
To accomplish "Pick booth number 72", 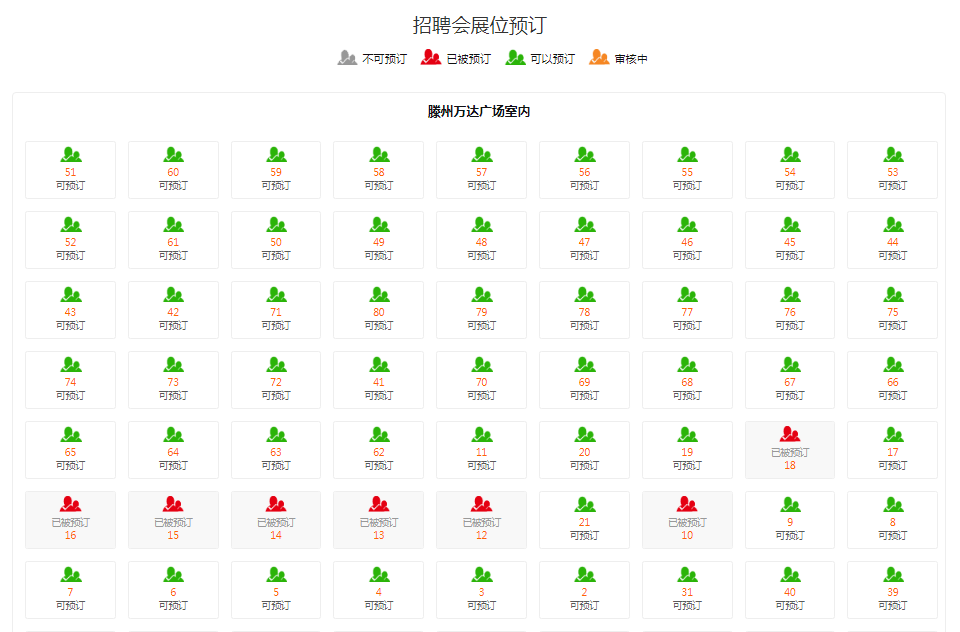I will 276,380.
